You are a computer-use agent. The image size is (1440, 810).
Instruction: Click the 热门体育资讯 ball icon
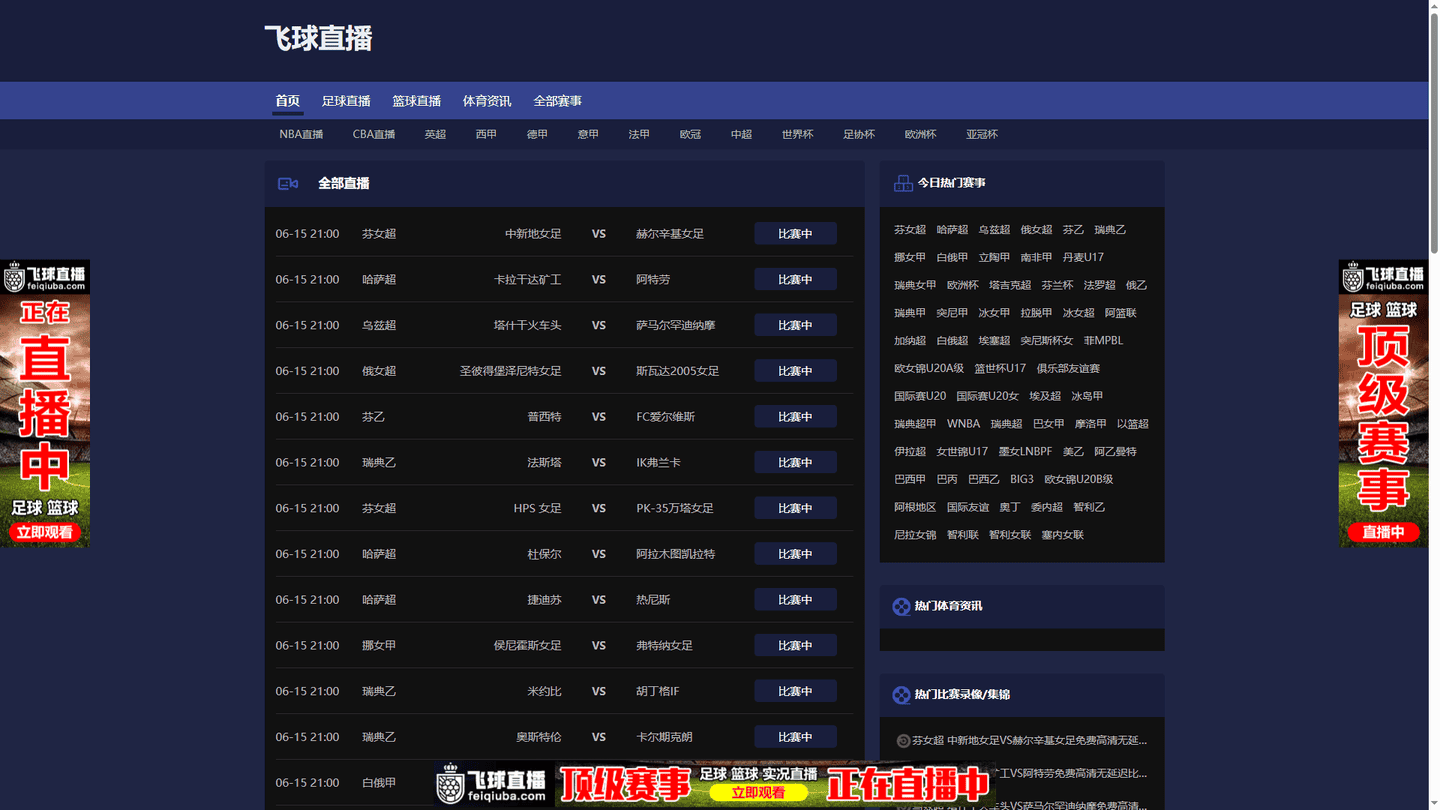[x=901, y=606]
